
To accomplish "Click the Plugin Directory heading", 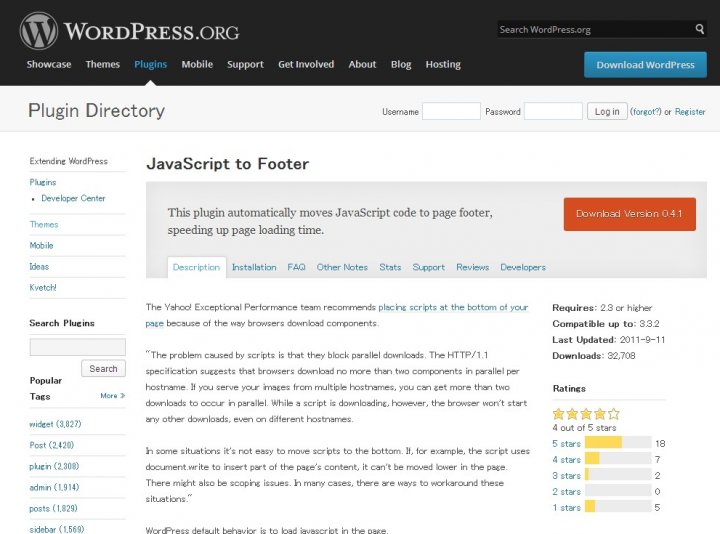I will pyautogui.click(x=96, y=111).
